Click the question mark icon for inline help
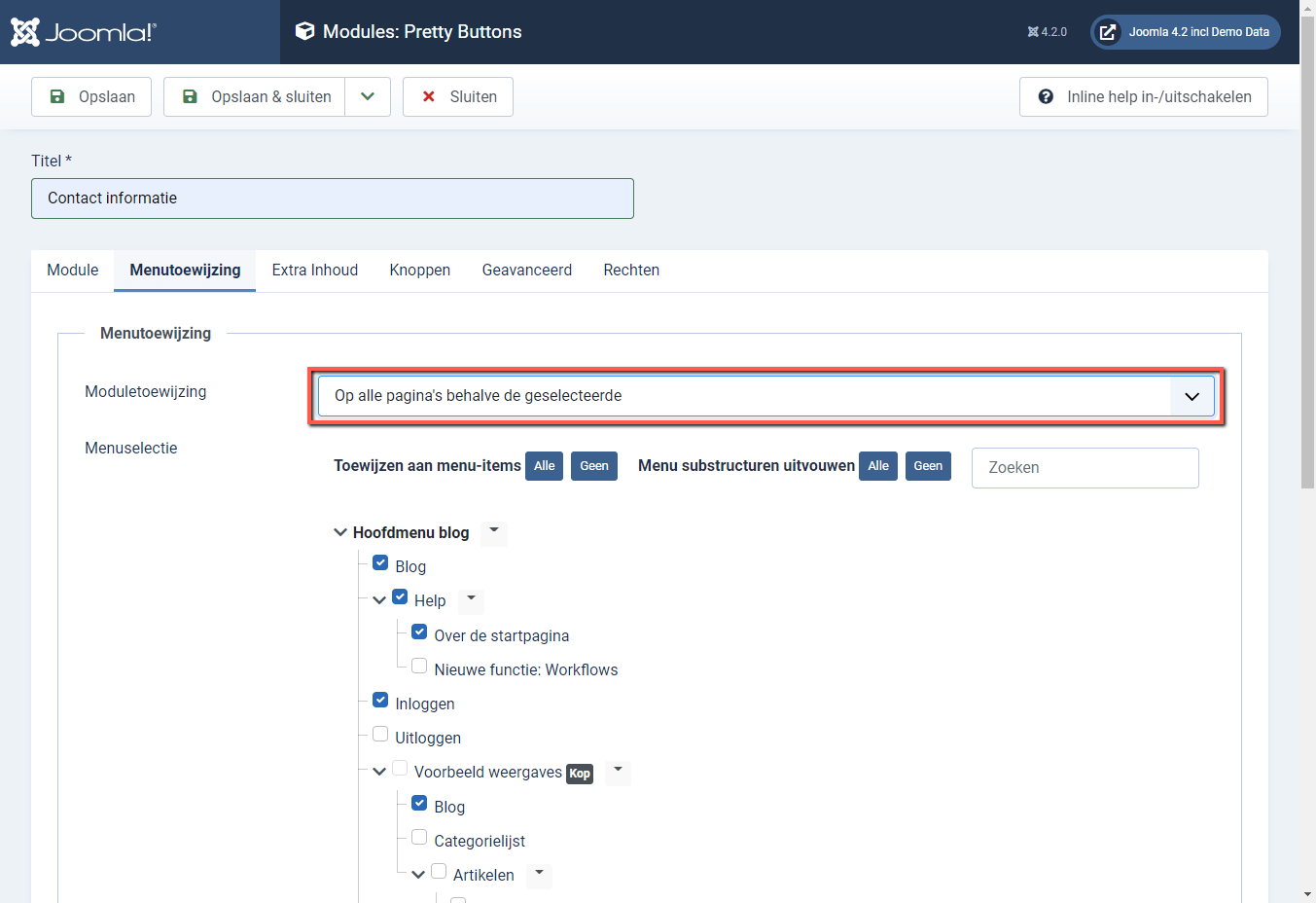 click(x=1045, y=96)
